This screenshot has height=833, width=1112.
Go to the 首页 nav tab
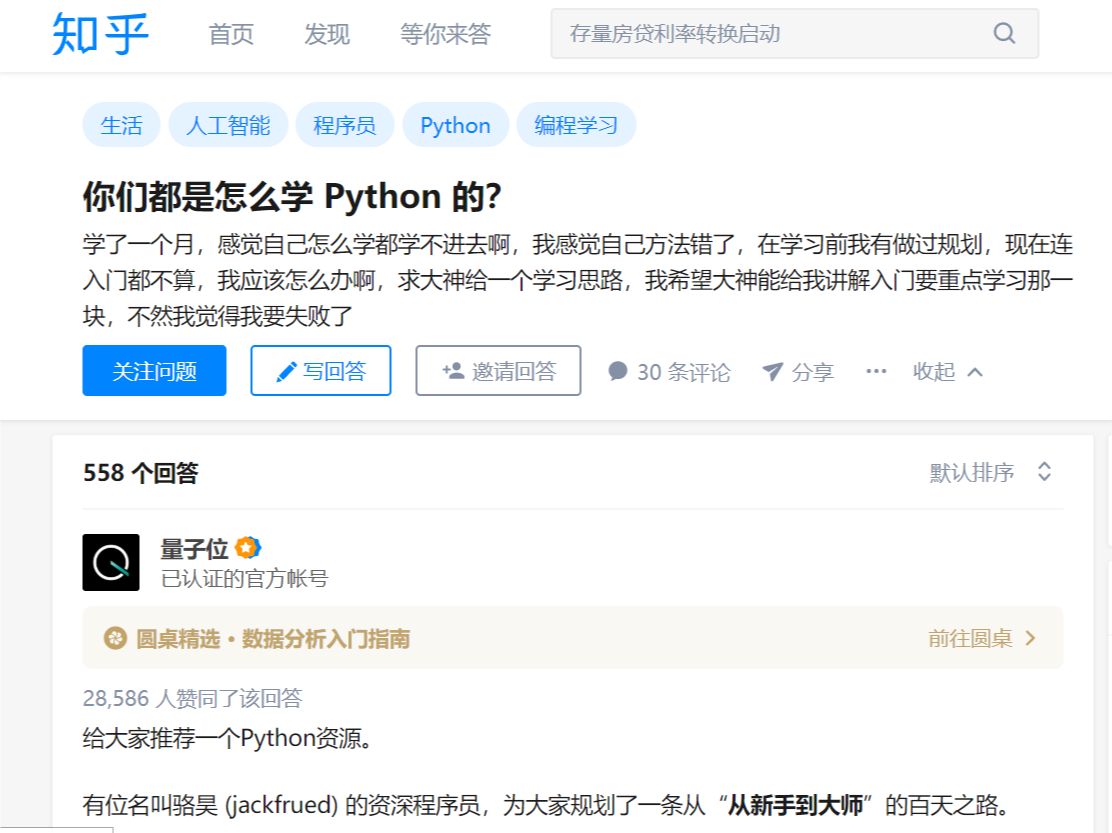(x=230, y=34)
